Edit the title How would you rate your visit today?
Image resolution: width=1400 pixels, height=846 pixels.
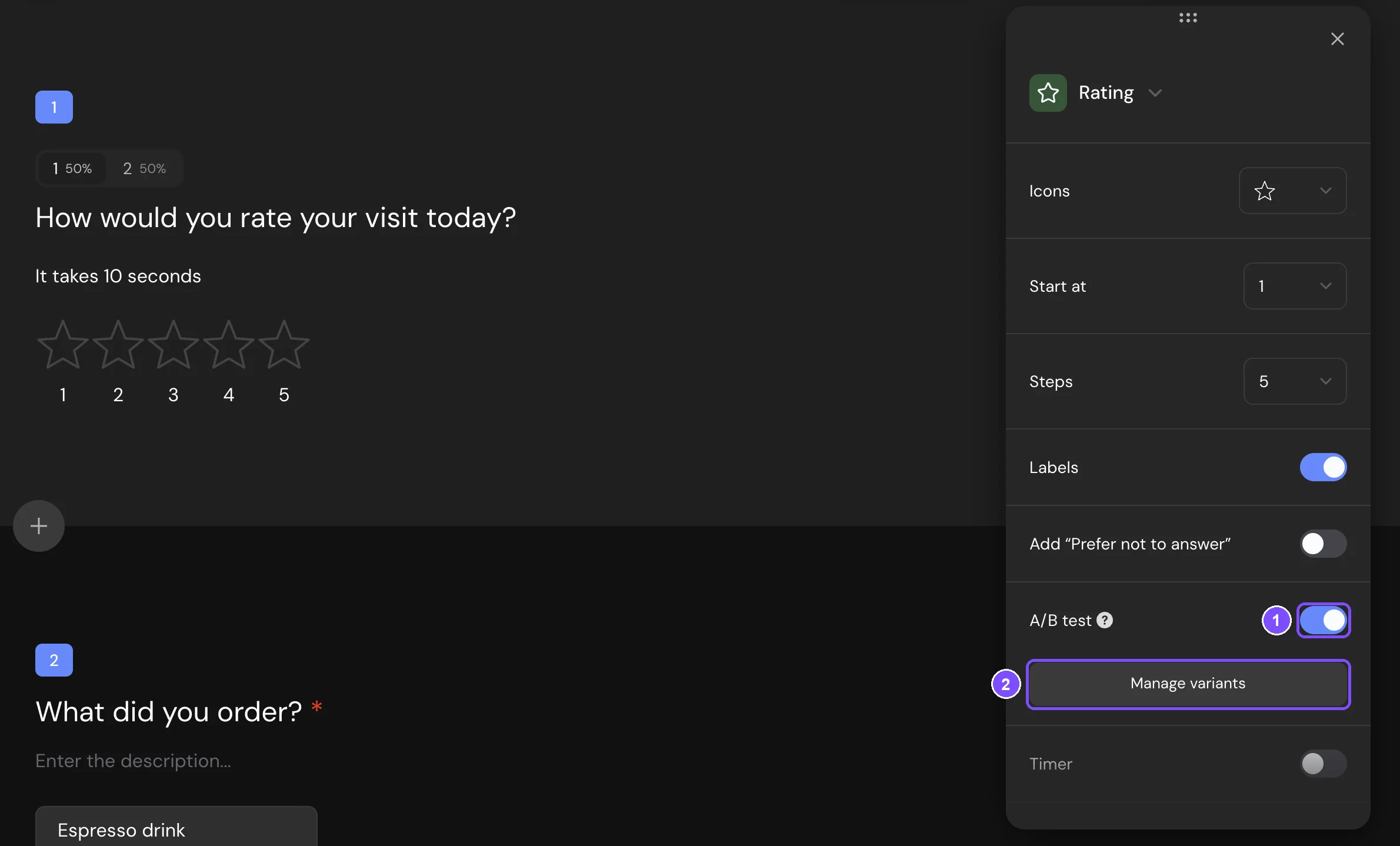point(275,218)
